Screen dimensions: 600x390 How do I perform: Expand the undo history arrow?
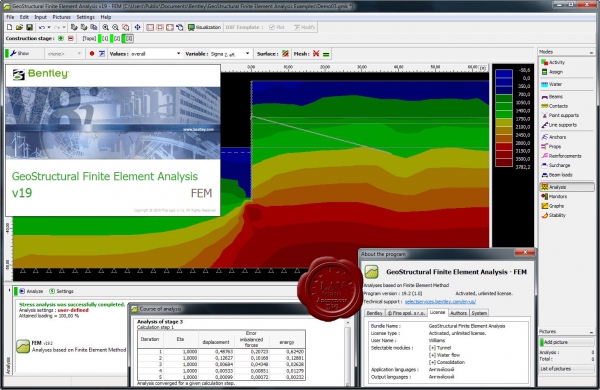coord(49,27)
